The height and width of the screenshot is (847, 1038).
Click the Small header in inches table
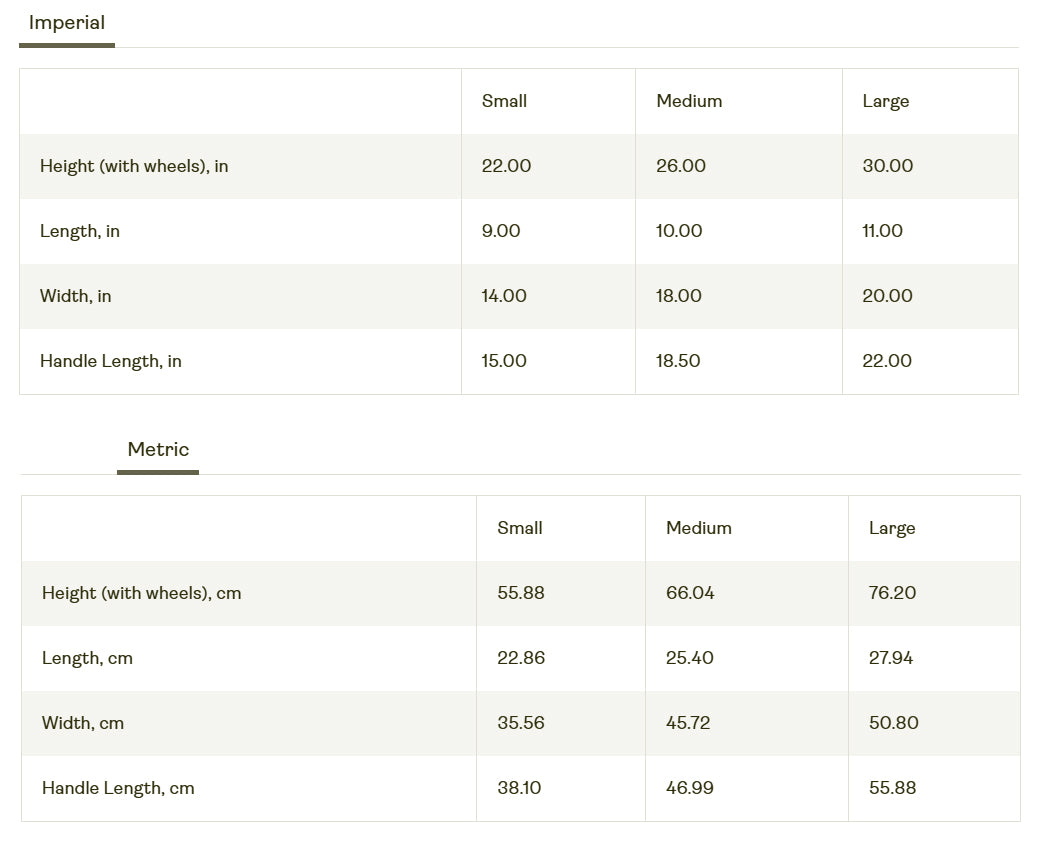click(x=504, y=101)
